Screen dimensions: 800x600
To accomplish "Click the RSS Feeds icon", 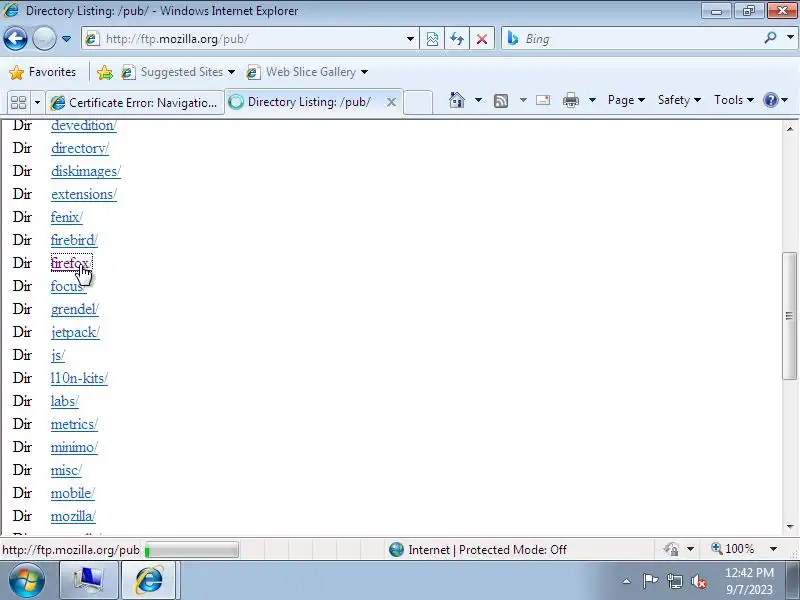I will (x=501, y=101).
